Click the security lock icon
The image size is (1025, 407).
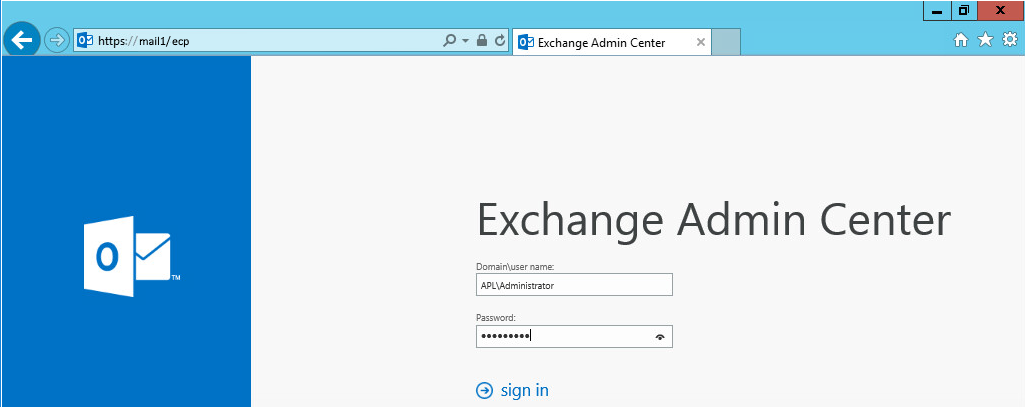[482, 41]
